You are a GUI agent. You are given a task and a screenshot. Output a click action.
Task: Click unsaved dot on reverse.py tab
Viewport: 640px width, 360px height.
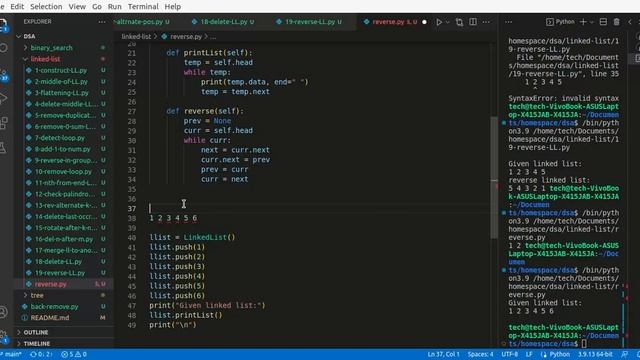[424, 22]
